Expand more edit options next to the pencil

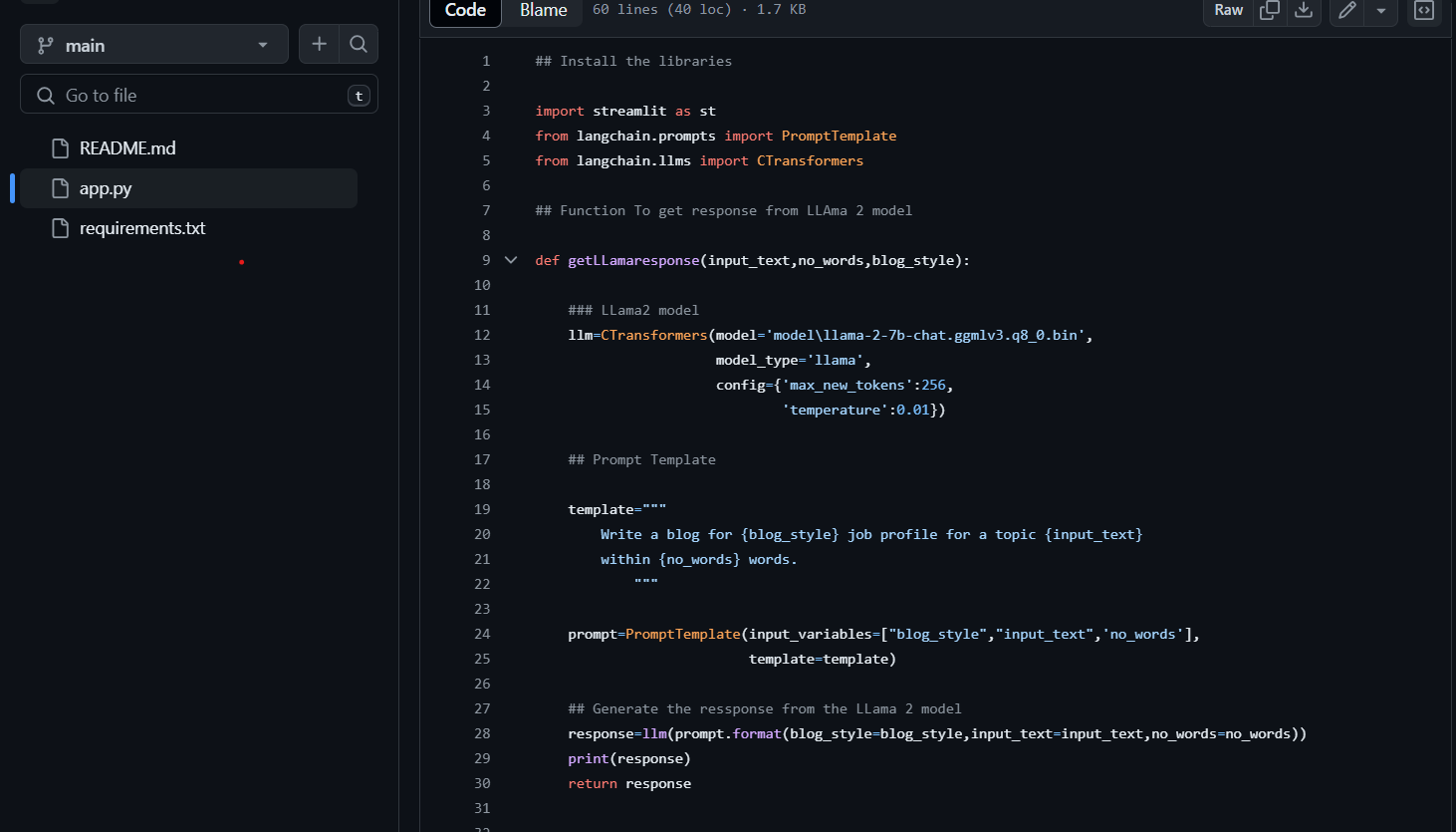tap(1380, 10)
